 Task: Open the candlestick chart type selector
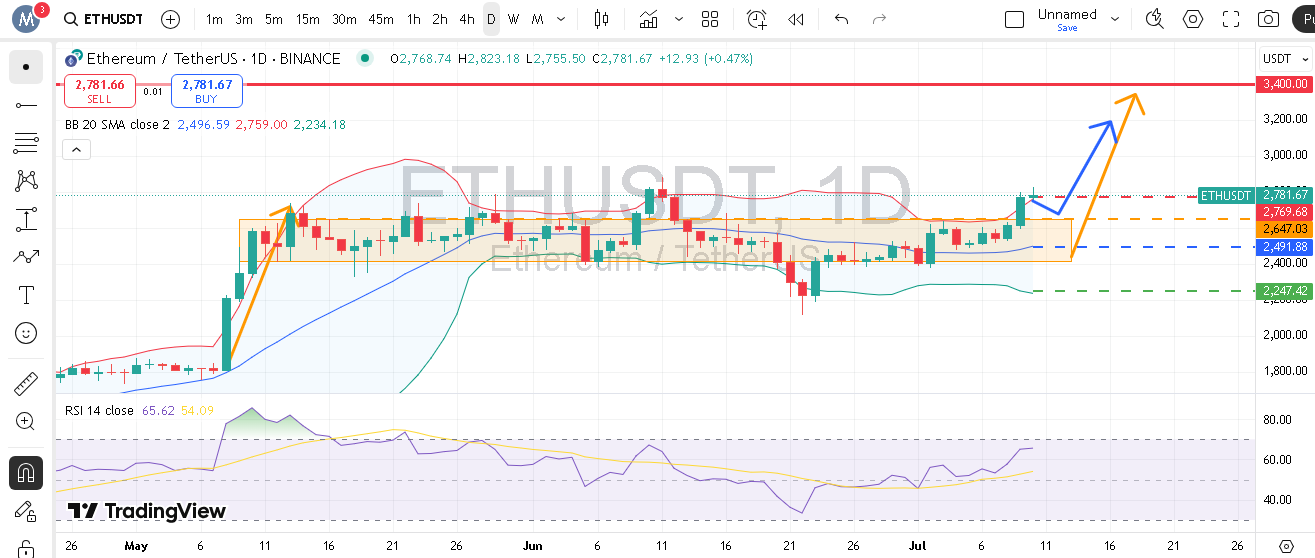pos(601,19)
